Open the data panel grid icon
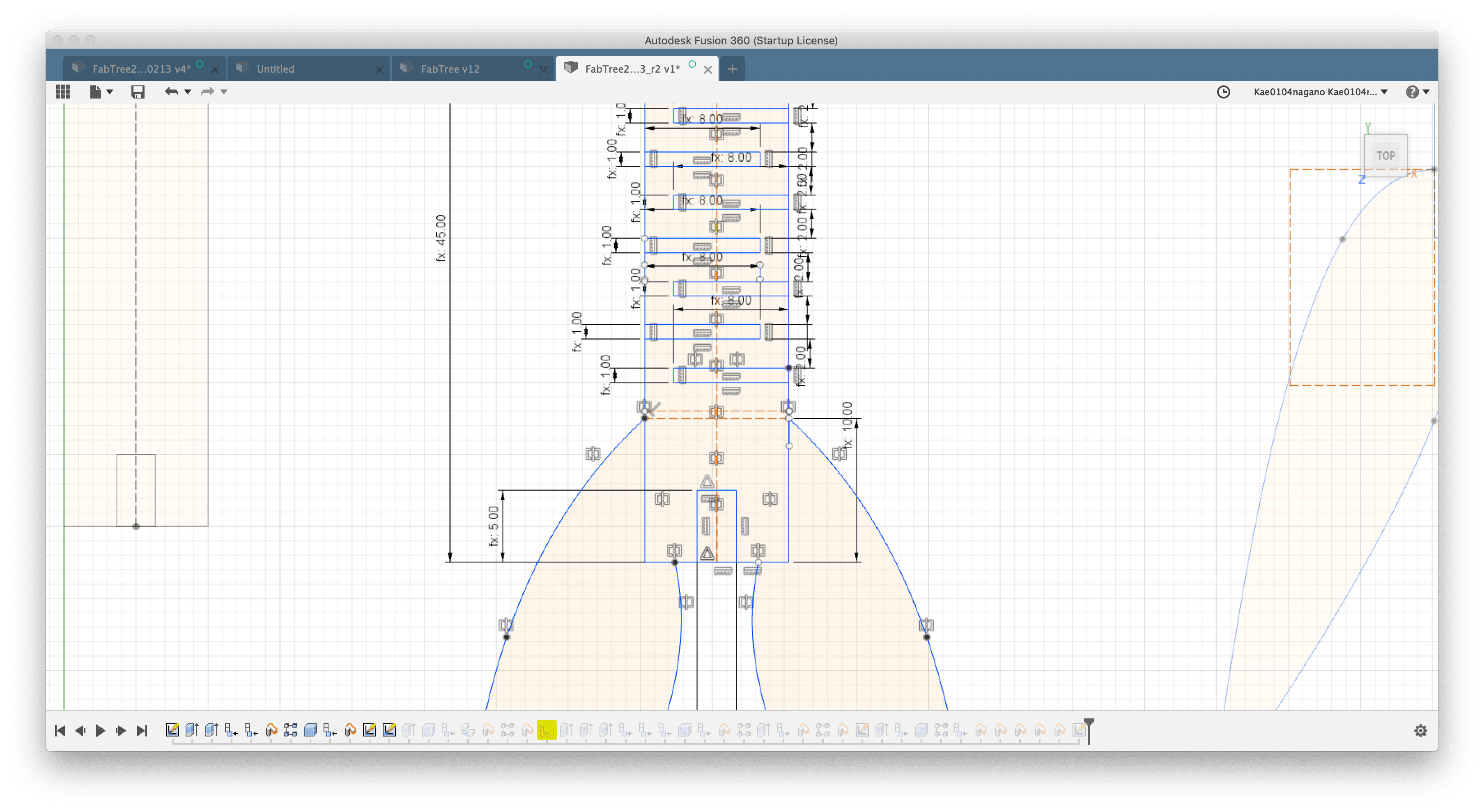Viewport: 1484px width, 812px height. (x=63, y=92)
